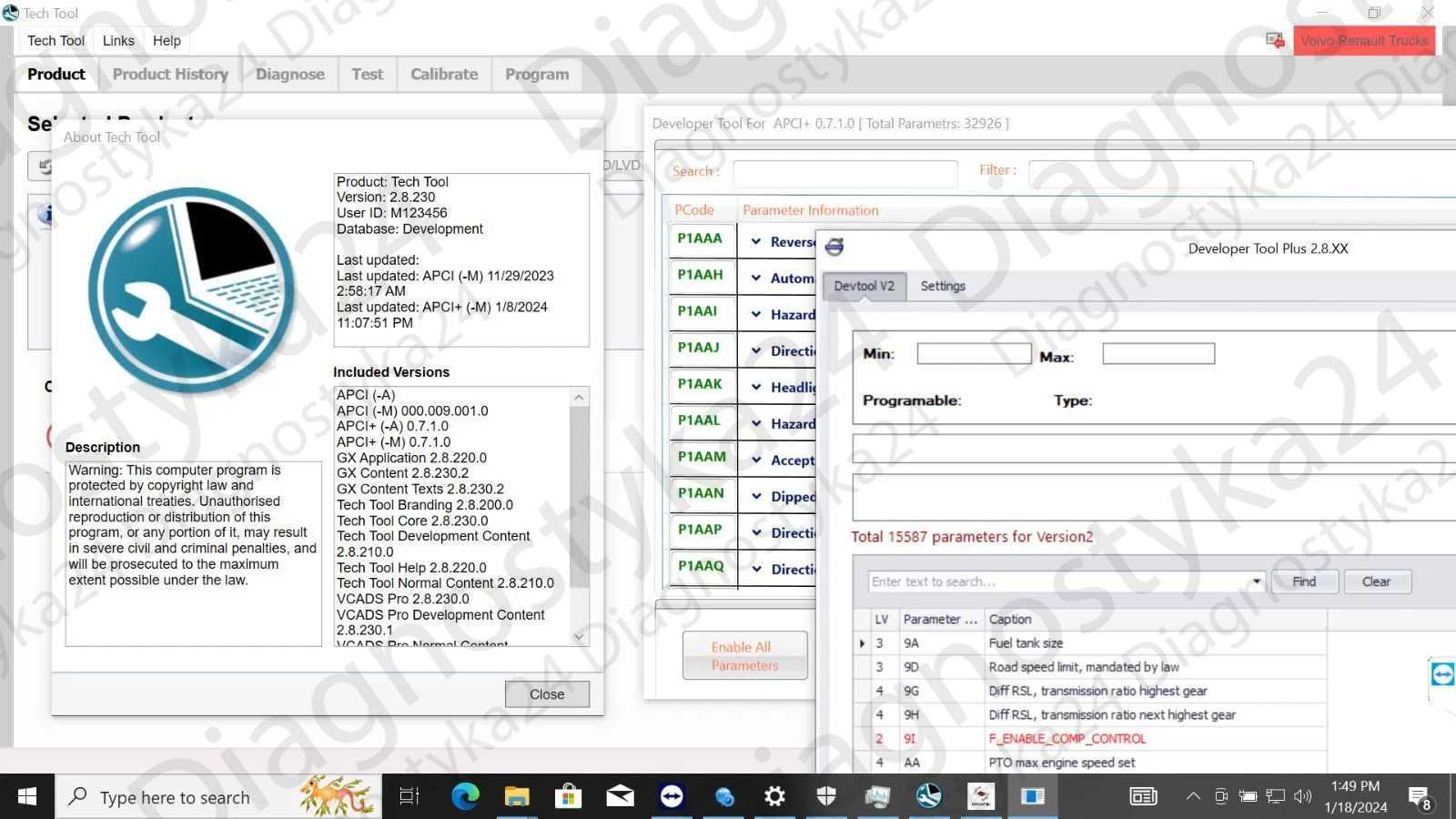Open Task View from the taskbar
Image resolution: width=1456 pixels, height=819 pixels.
pos(409,796)
